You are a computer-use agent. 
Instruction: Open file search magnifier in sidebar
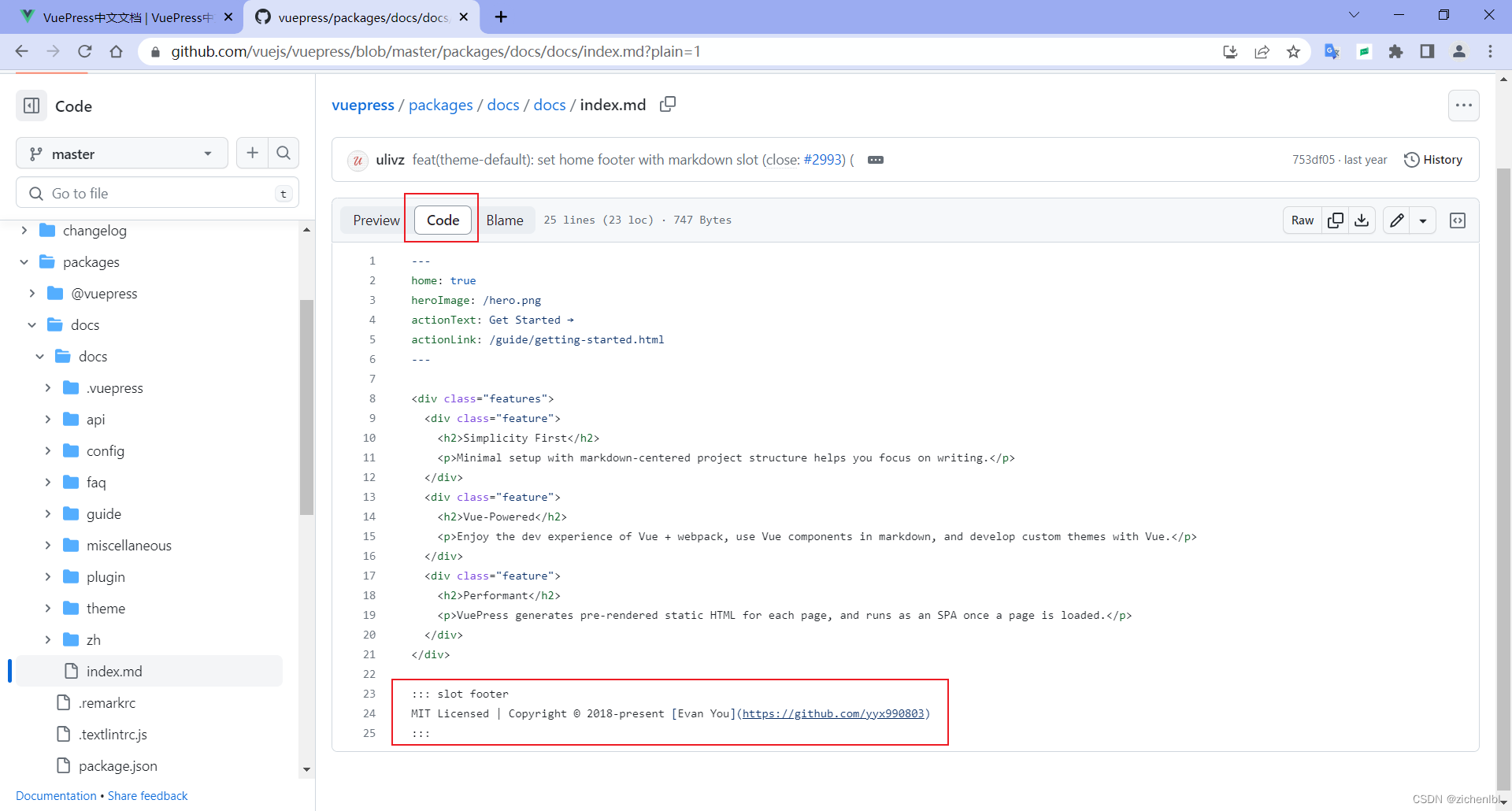[283, 154]
